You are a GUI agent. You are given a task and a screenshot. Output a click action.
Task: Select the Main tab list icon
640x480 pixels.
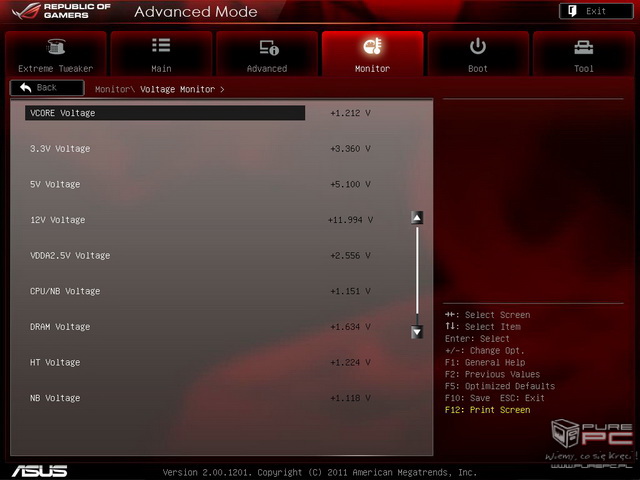(x=161, y=46)
